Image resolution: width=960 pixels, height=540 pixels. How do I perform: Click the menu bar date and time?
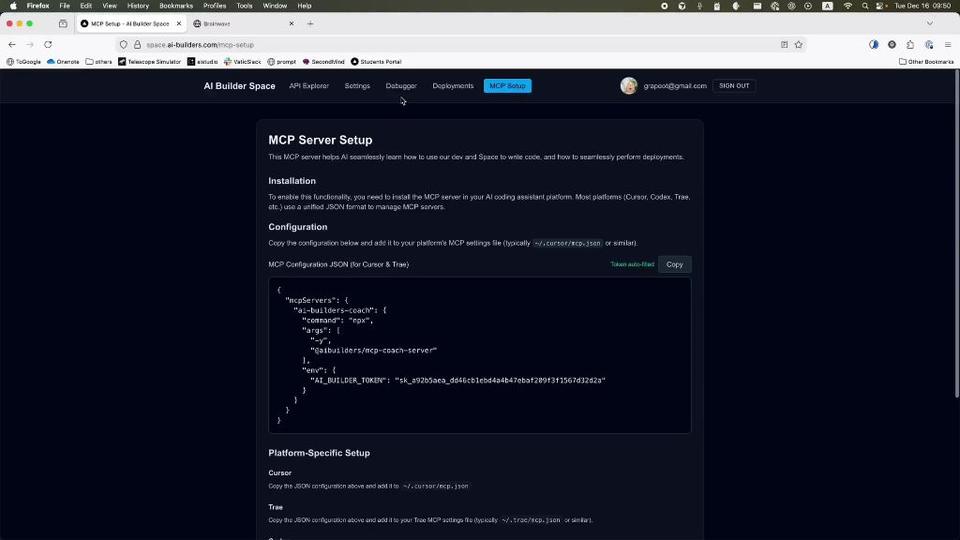tap(923, 6)
